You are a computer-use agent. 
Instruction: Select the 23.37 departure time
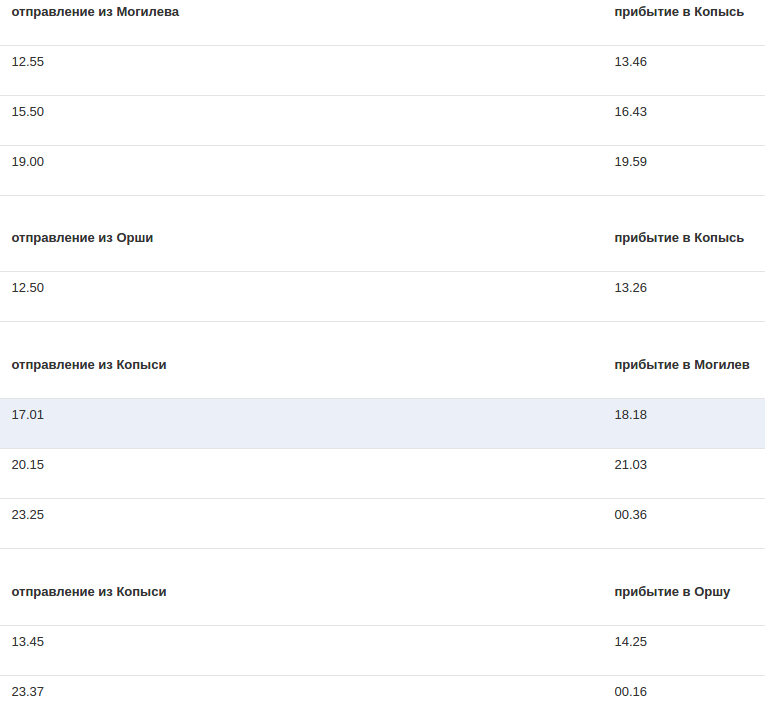click(x=28, y=692)
